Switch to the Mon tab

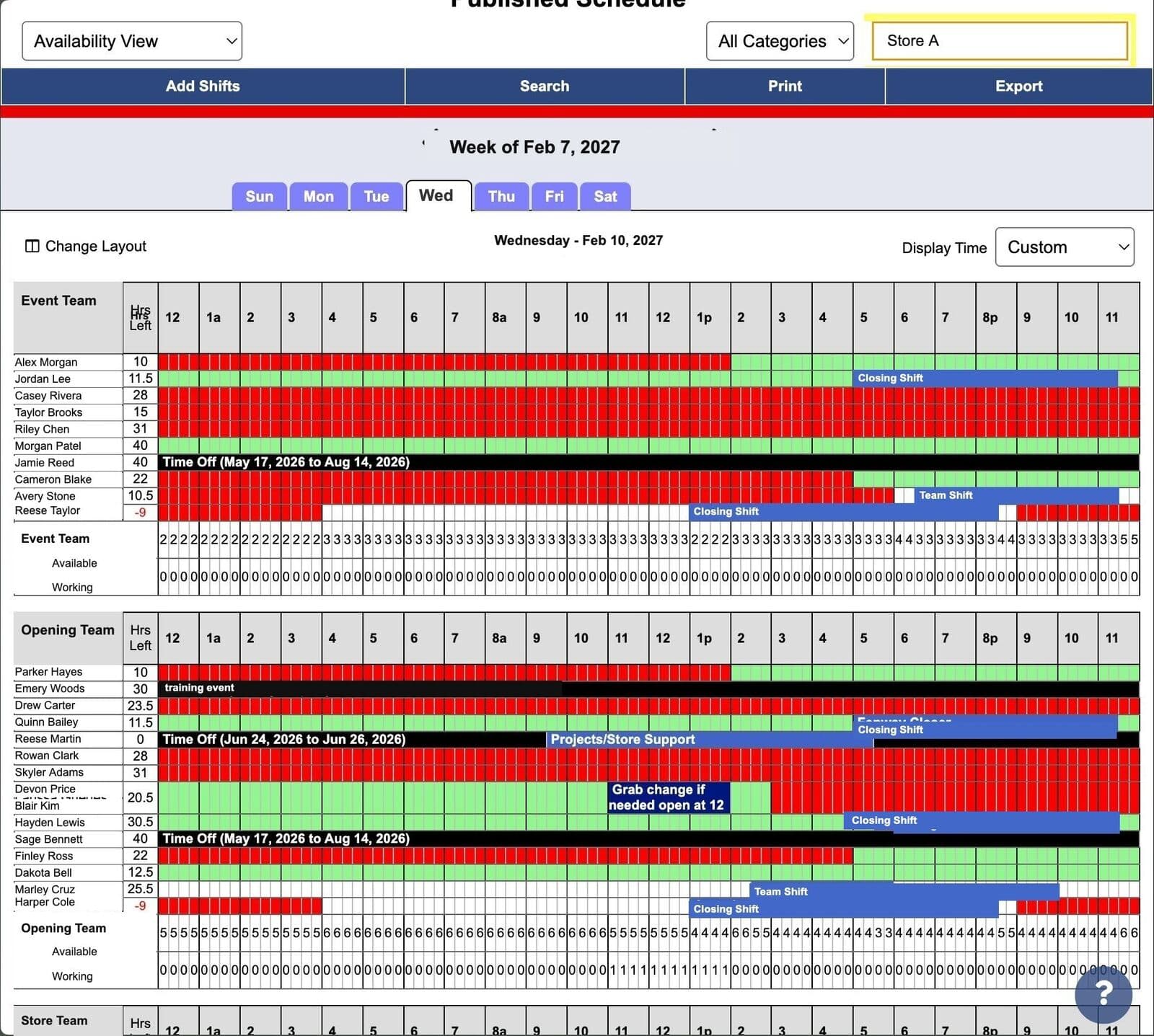click(318, 196)
